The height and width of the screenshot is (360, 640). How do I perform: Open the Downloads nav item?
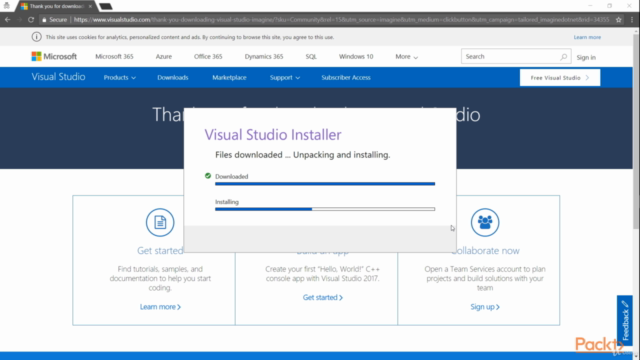[x=173, y=78]
